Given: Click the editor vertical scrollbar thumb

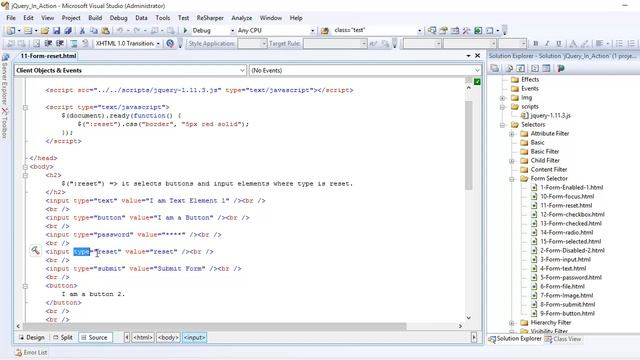Looking at the screenshot, I should (469, 145).
